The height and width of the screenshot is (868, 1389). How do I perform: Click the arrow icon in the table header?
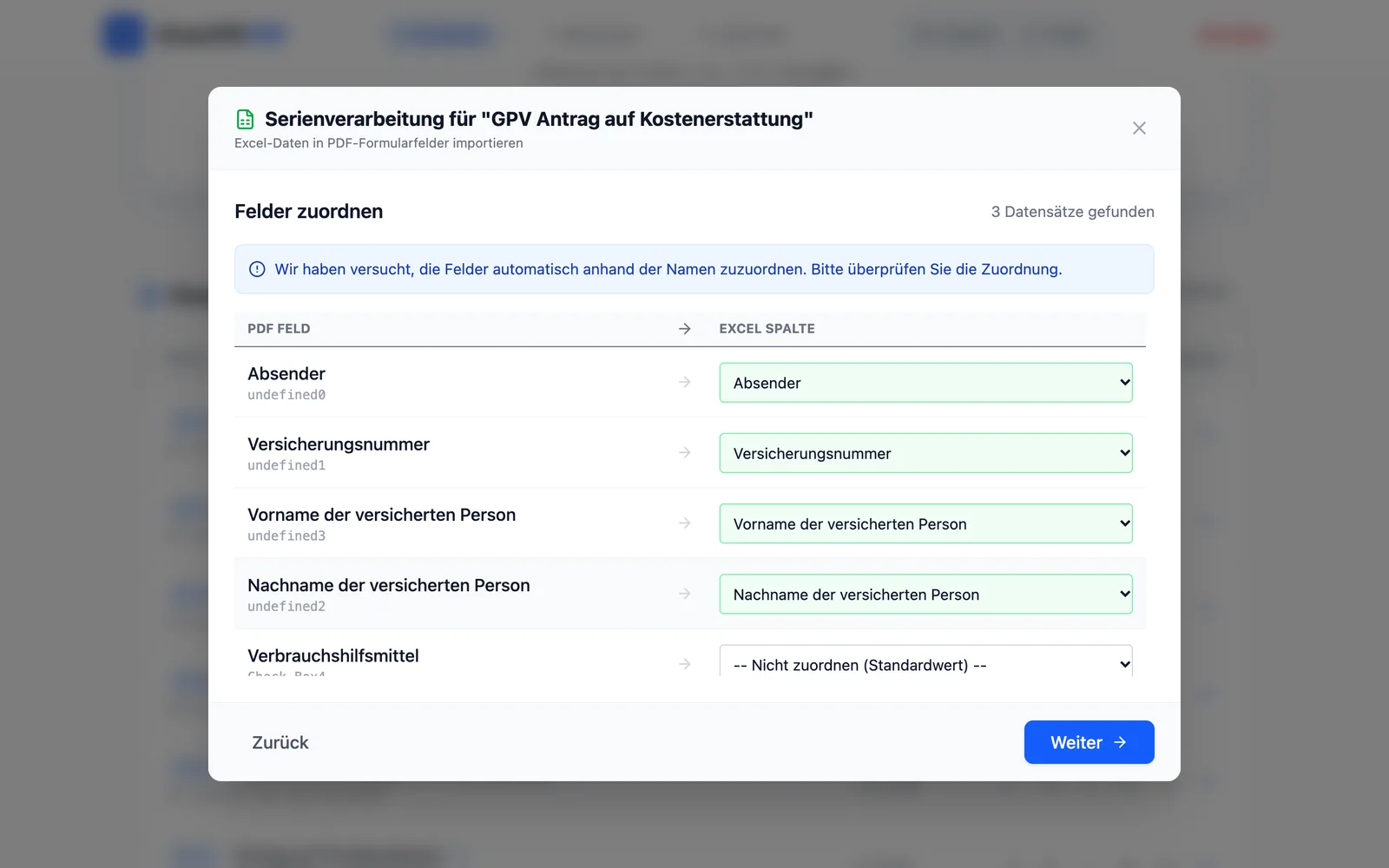(684, 329)
